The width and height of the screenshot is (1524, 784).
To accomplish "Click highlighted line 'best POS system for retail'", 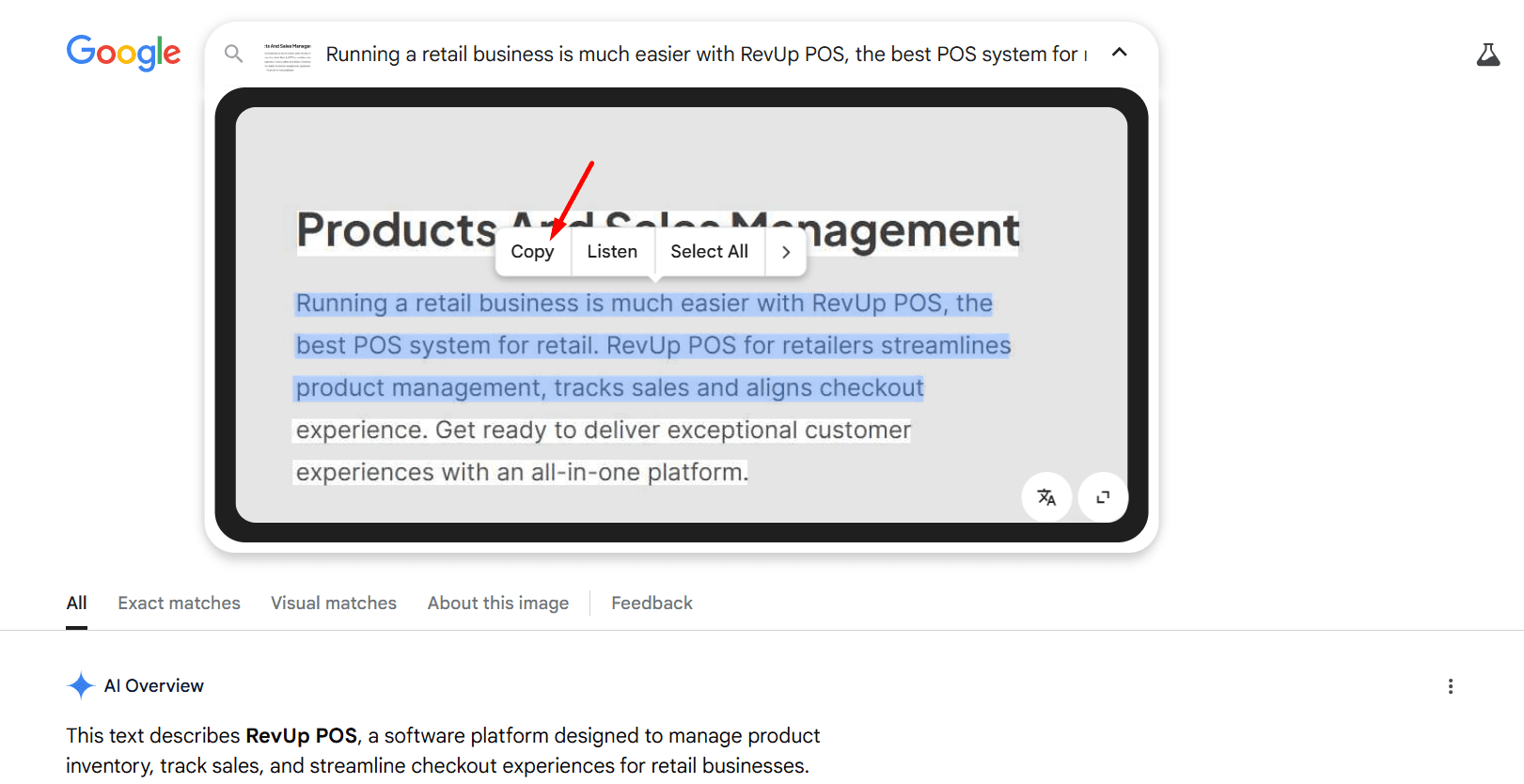I will point(653,346).
